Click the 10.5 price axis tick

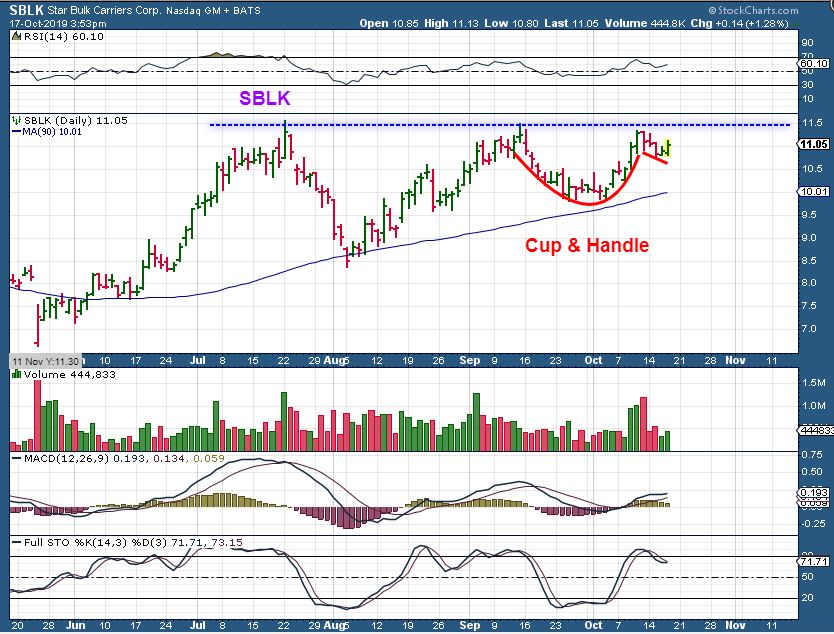coord(812,169)
